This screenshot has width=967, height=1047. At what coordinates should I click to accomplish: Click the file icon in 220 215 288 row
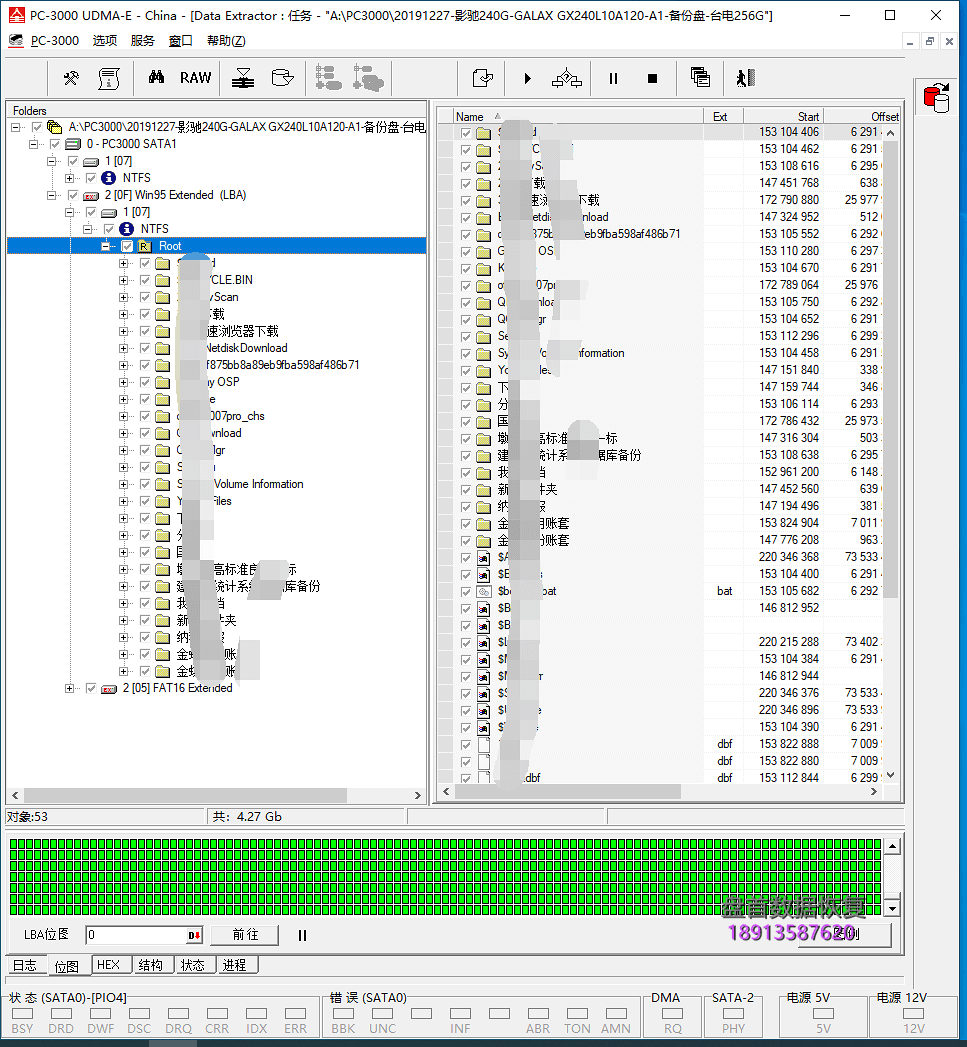484,642
